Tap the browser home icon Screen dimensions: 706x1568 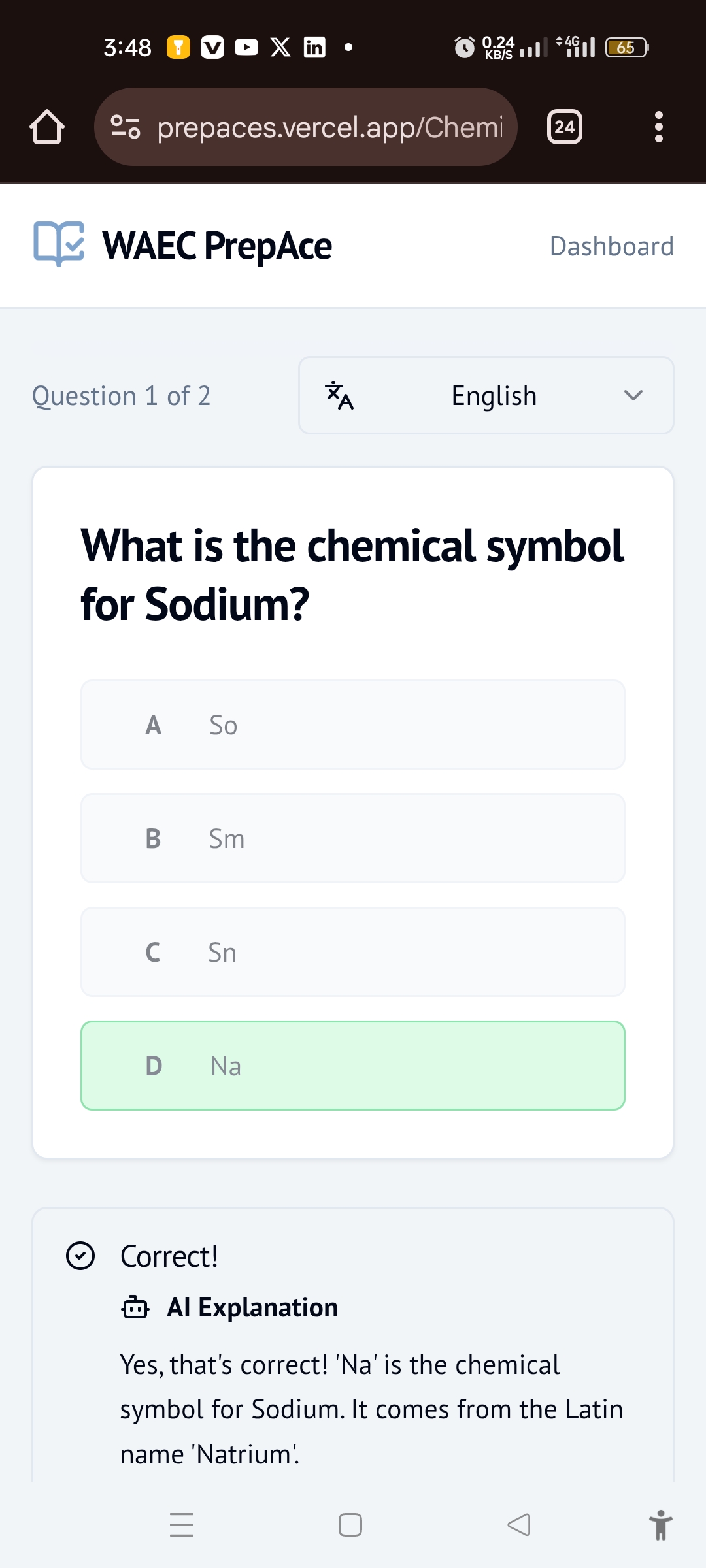[47, 127]
